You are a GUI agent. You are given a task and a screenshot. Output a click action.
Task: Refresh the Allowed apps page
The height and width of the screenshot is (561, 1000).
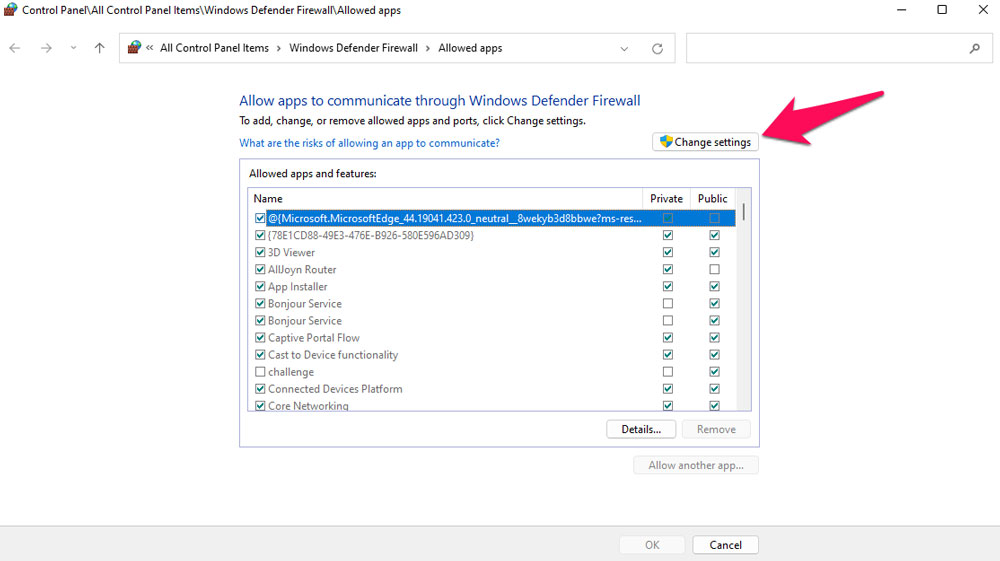[x=658, y=48]
